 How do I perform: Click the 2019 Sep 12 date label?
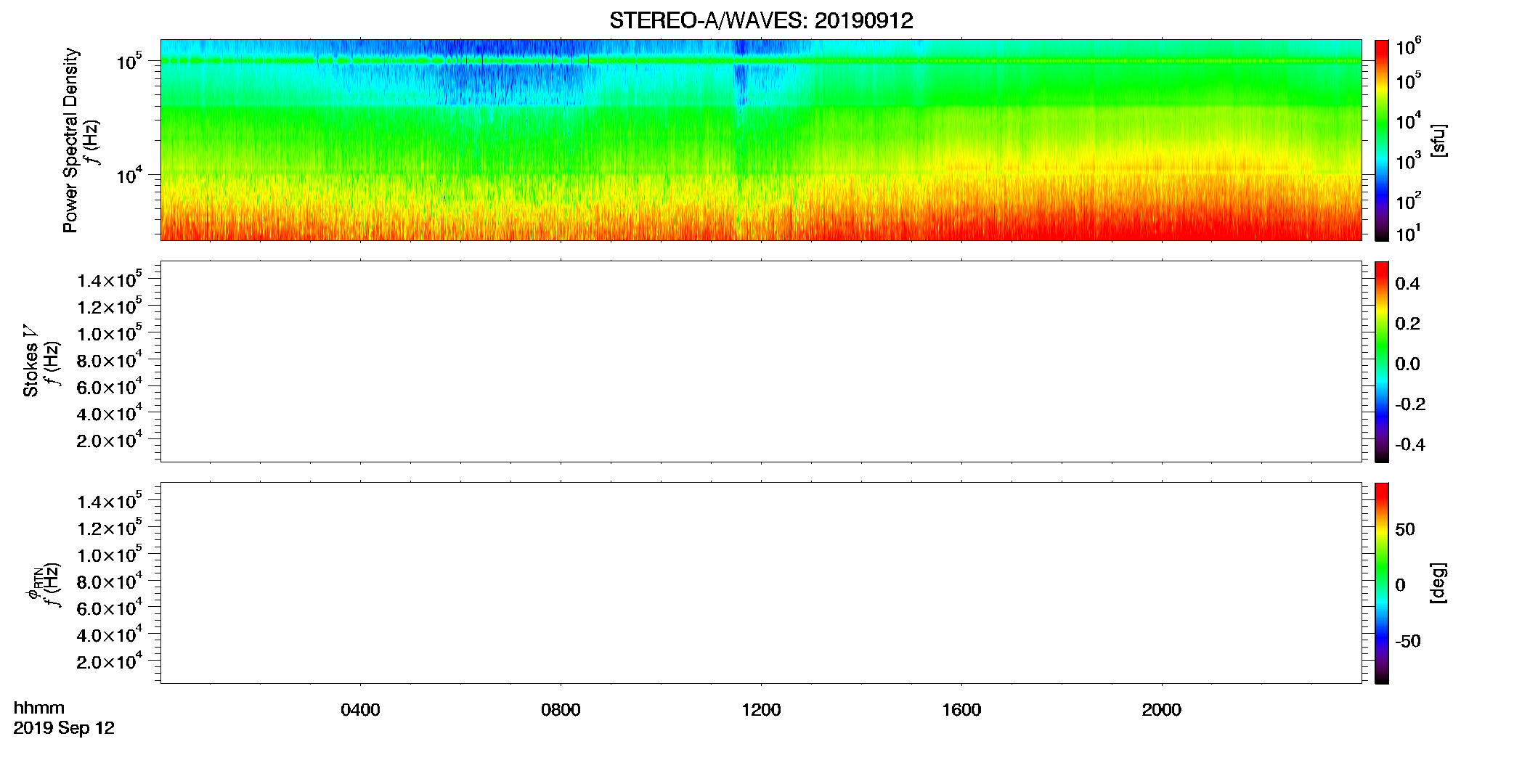click(64, 728)
